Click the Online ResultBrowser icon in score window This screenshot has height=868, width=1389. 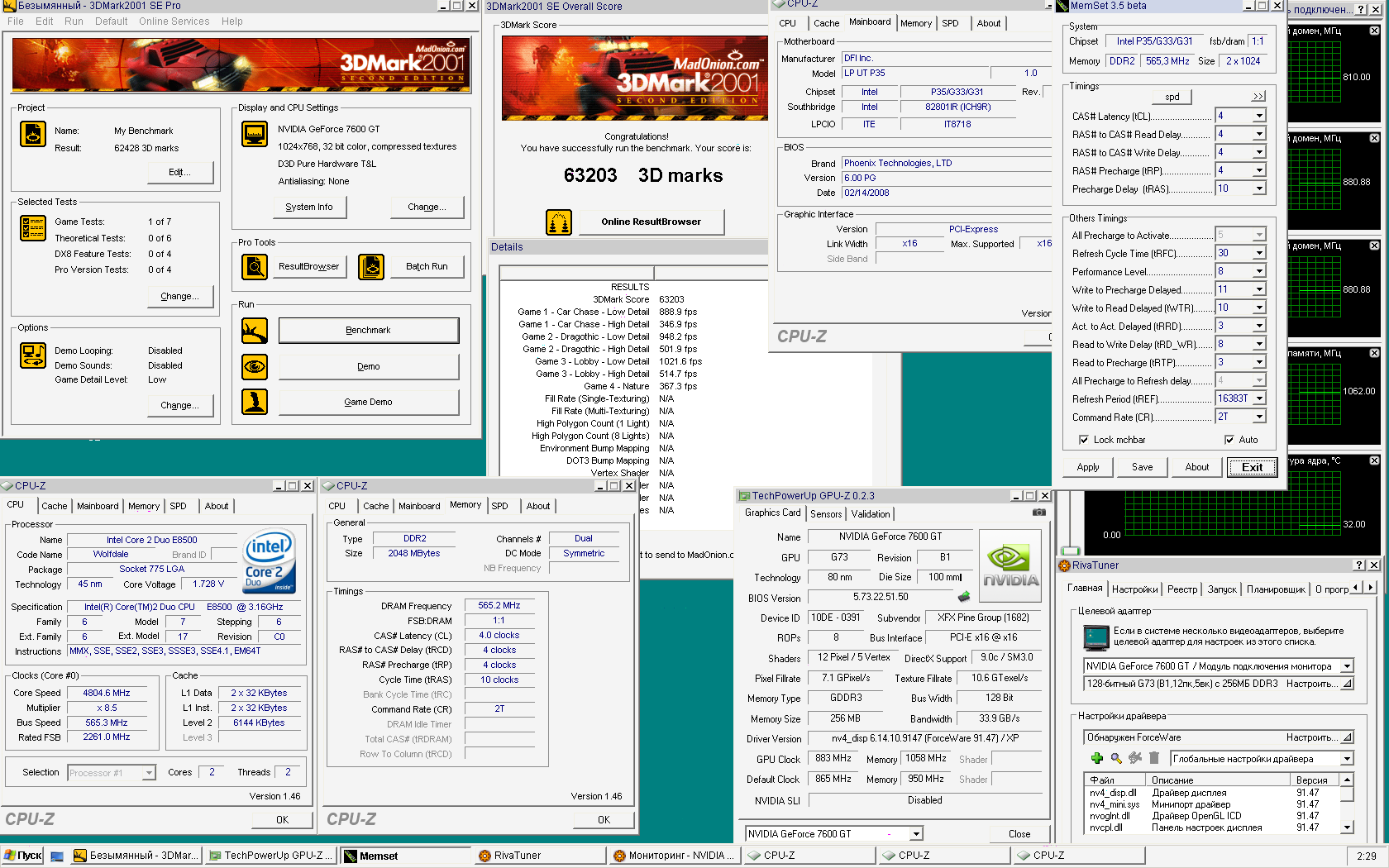click(559, 222)
